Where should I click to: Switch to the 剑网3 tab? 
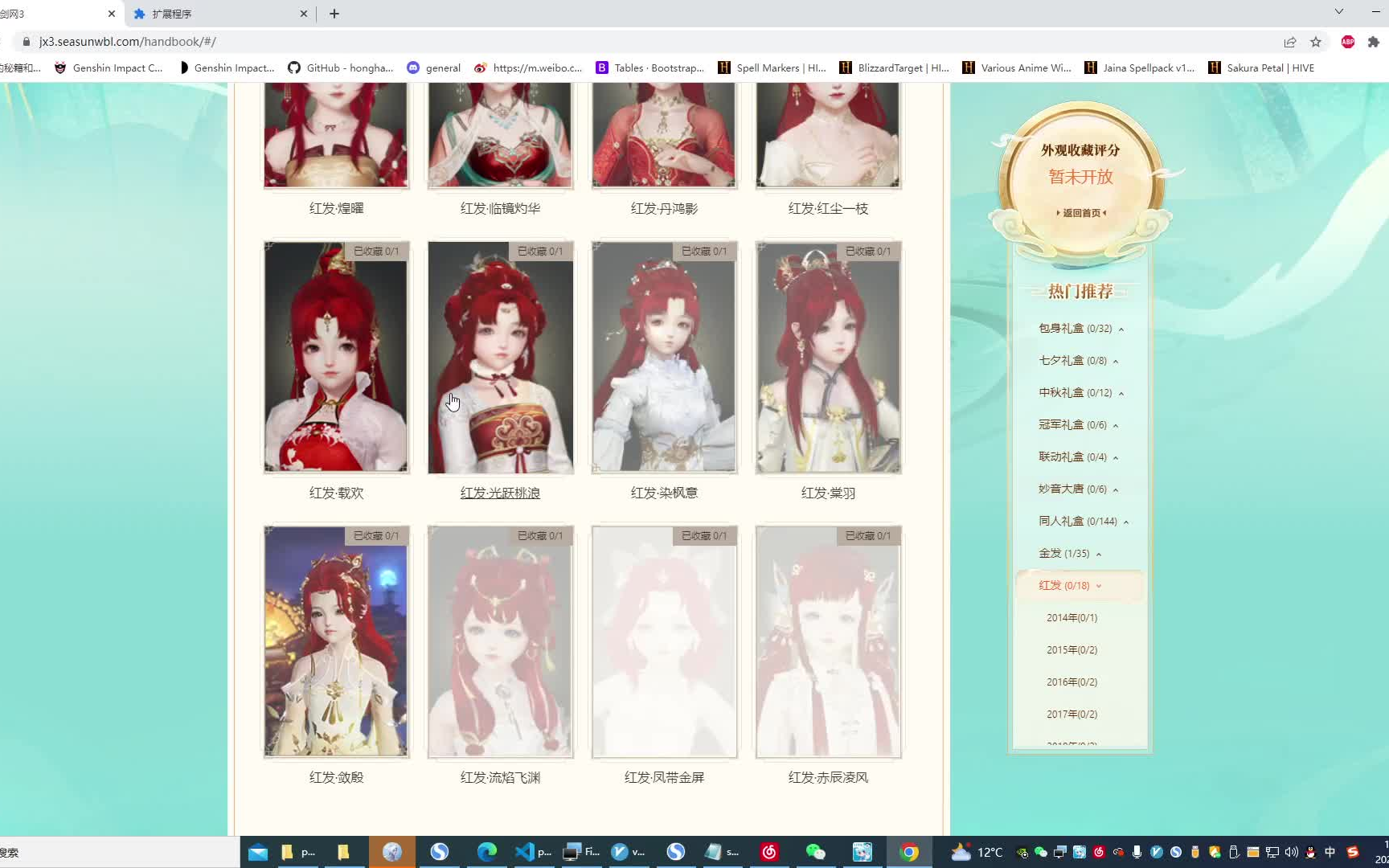pyautogui.click(x=56, y=14)
